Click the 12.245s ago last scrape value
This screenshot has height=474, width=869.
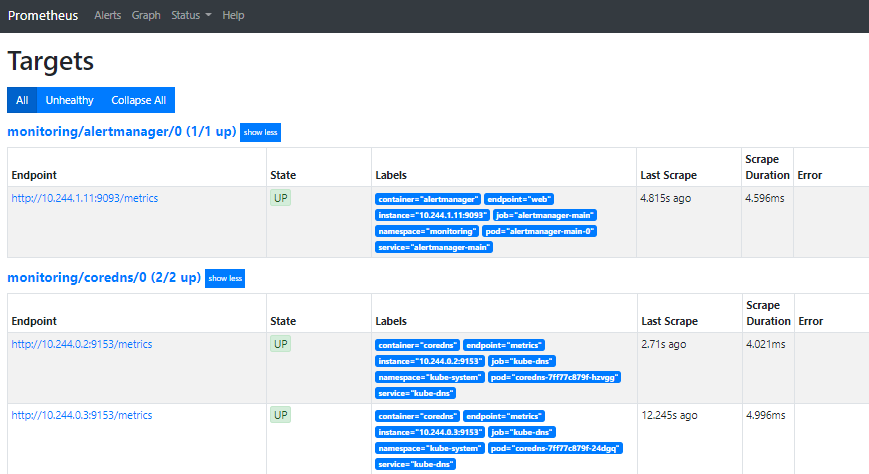coord(669,415)
